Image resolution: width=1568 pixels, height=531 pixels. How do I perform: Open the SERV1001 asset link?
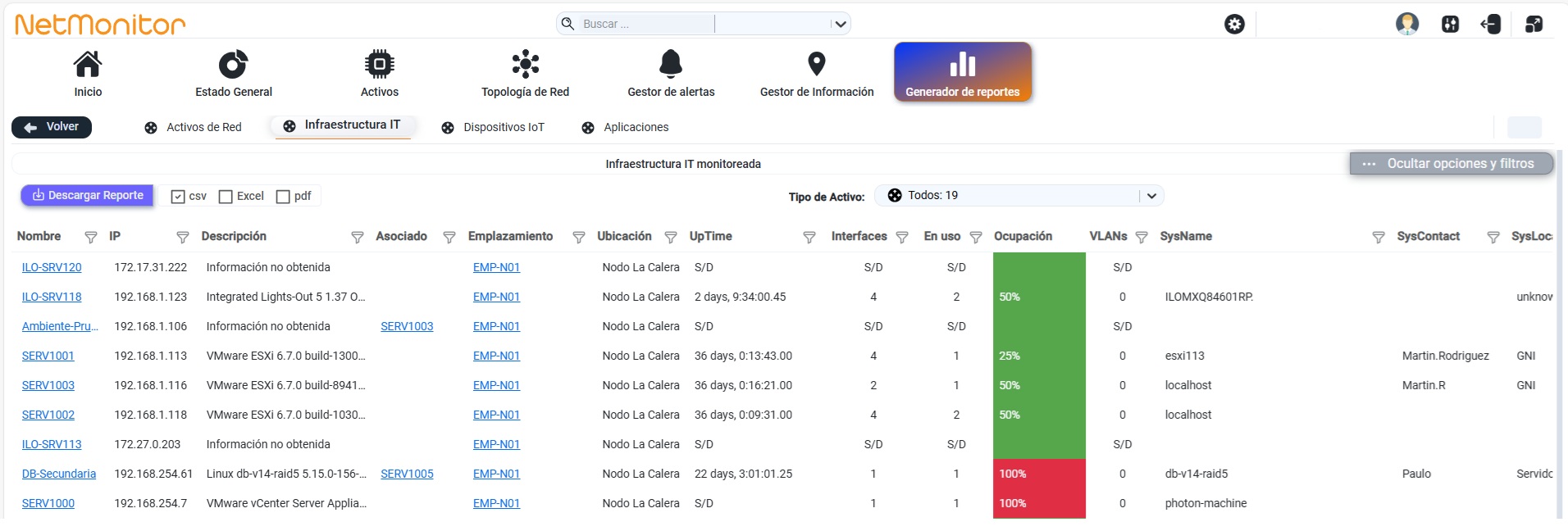[48, 356]
